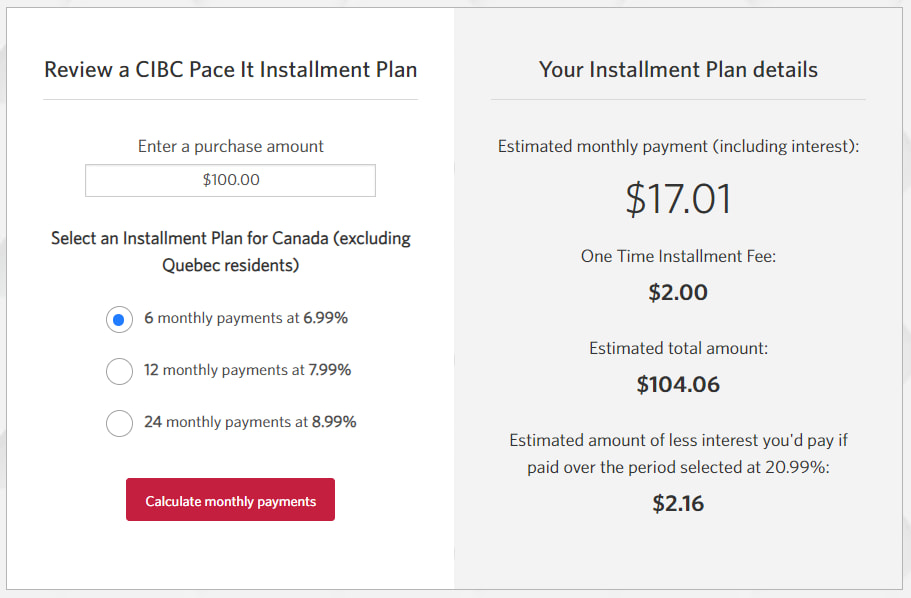
Task: Click the Calculate monthly payments button
Action: tap(229, 499)
